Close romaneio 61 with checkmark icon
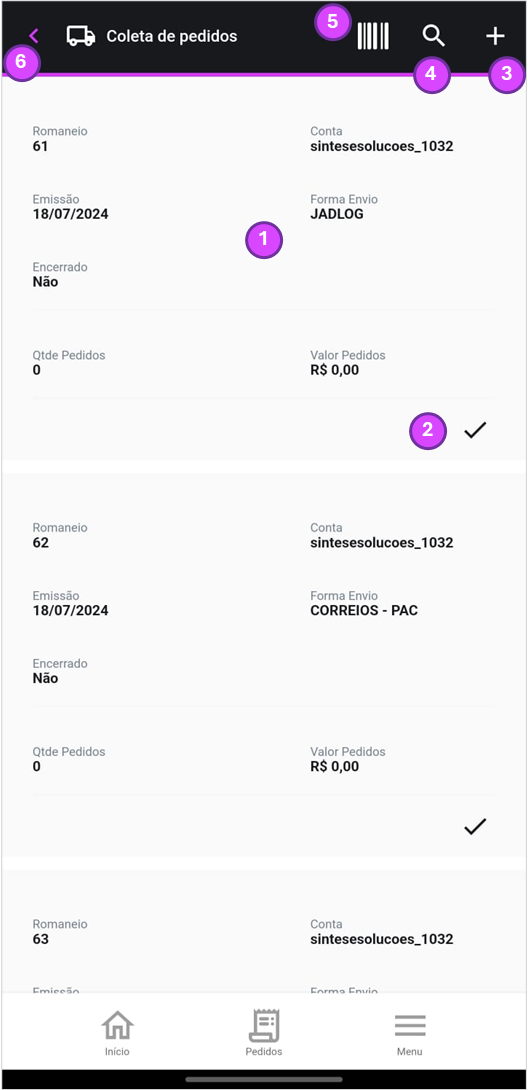 475,430
